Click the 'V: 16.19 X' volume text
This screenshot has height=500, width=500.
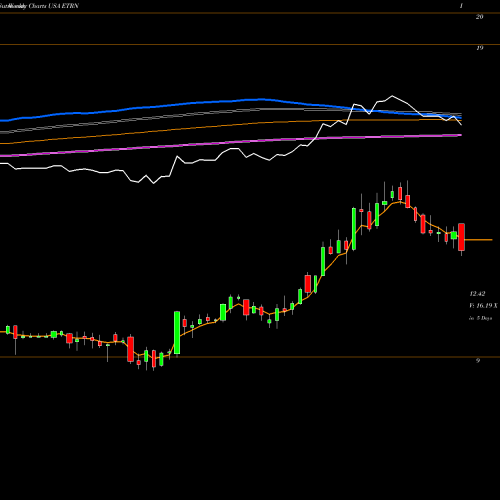pos(483,305)
